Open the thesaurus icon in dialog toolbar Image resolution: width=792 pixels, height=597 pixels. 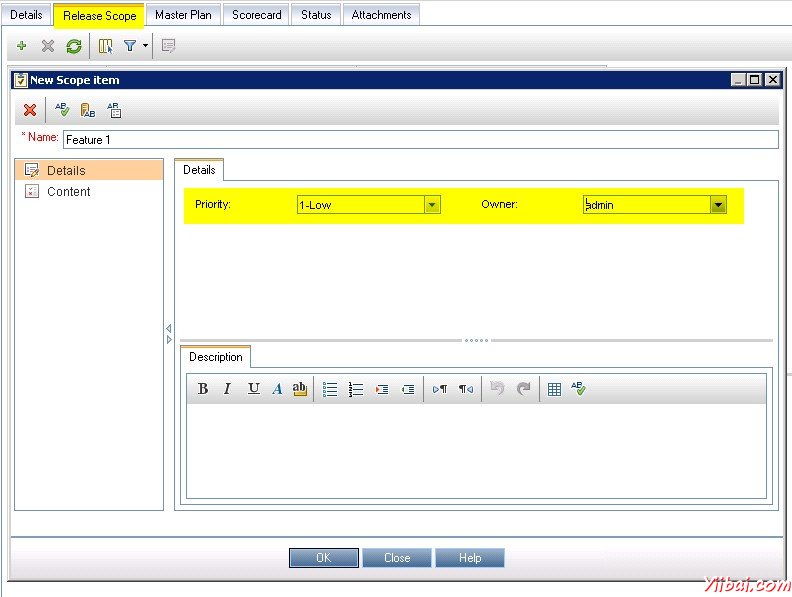88,110
